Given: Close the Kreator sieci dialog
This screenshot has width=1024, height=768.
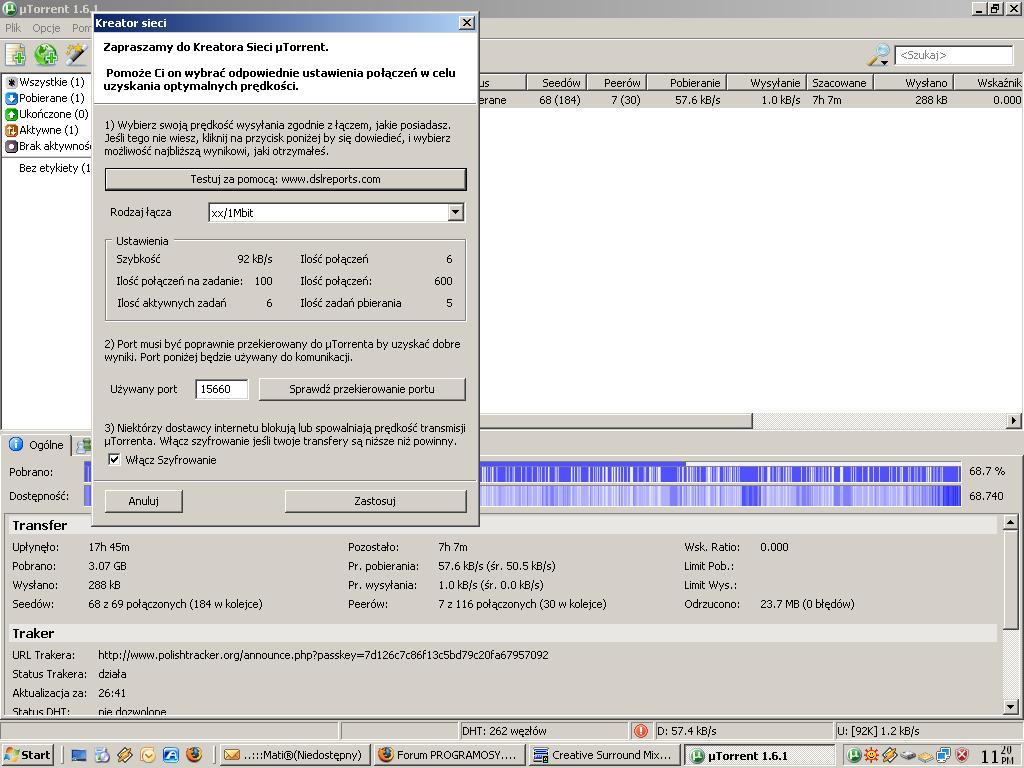Looking at the screenshot, I should (x=466, y=23).
